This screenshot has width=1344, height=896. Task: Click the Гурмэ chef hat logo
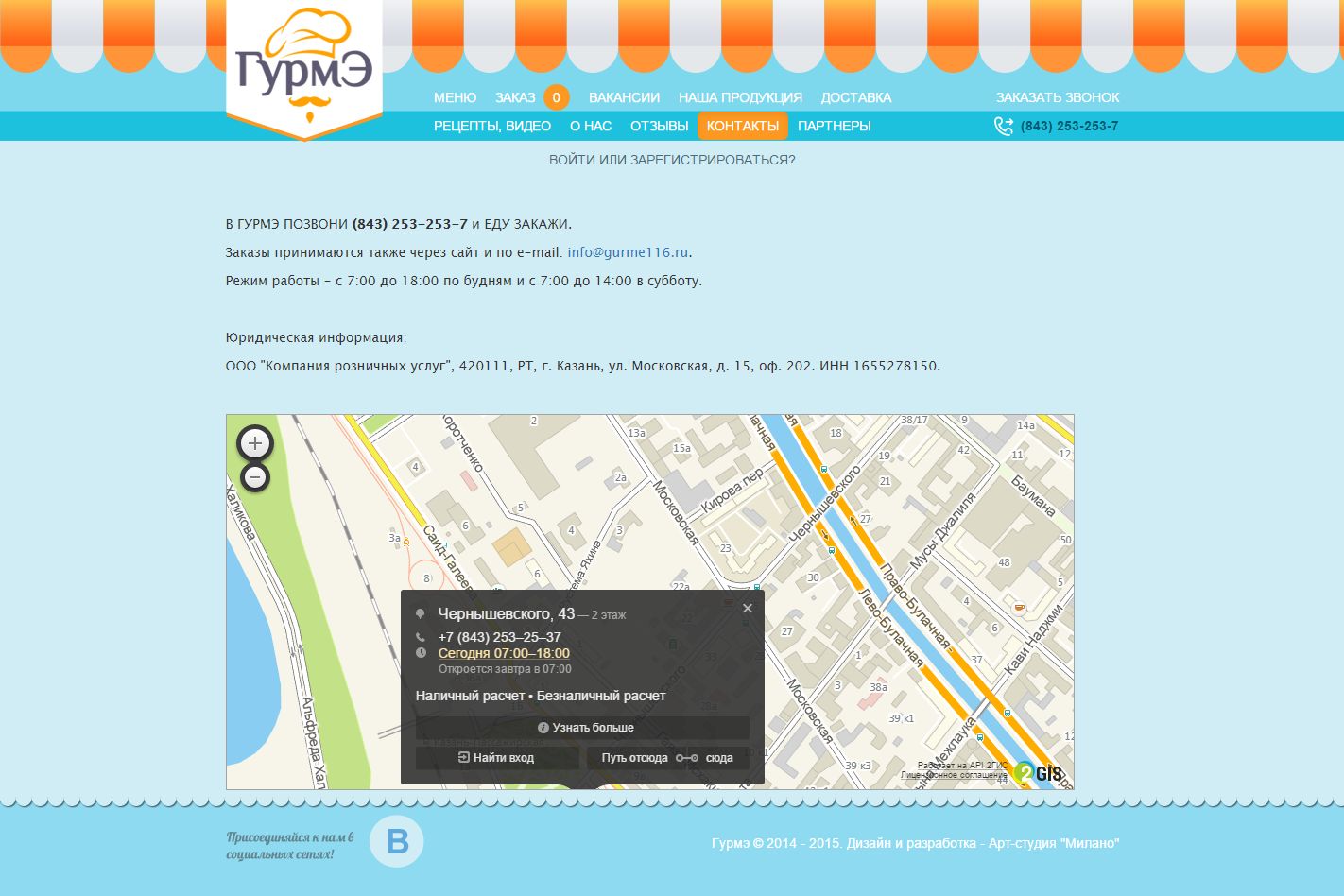pos(304,66)
